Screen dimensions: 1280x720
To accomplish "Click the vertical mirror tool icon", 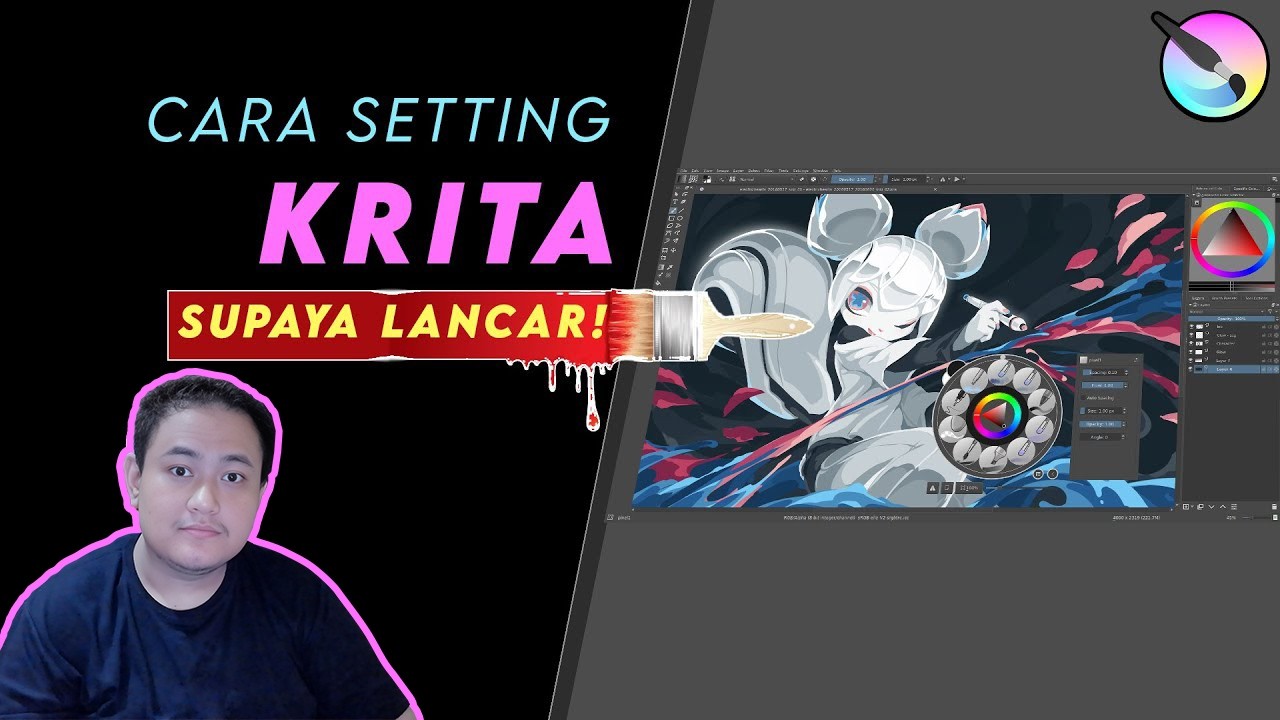I will (x=957, y=179).
